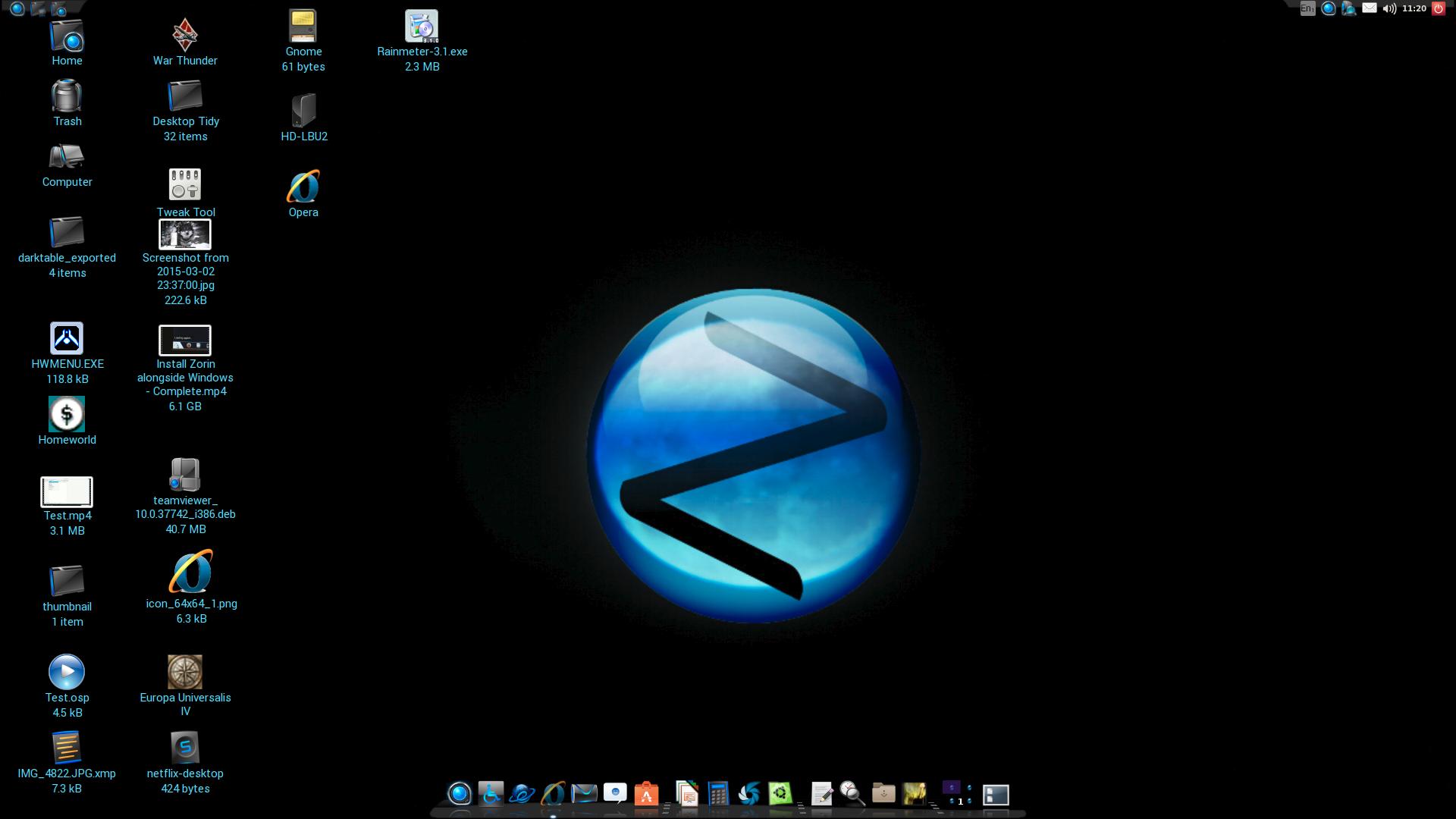1456x819 pixels.
Task: Click the text editor pencil dock icon
Action: click(x=821, y=794)
